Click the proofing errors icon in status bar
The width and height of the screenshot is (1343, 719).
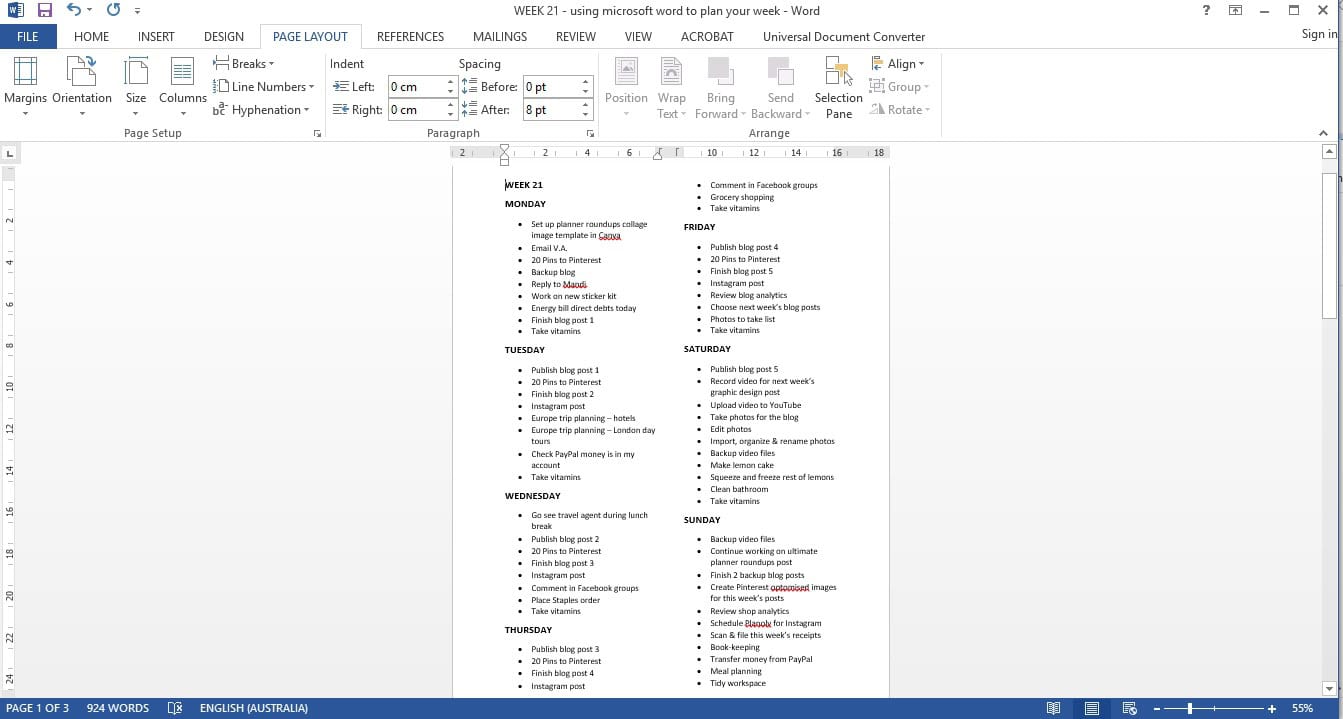click(x=175, y=708)
